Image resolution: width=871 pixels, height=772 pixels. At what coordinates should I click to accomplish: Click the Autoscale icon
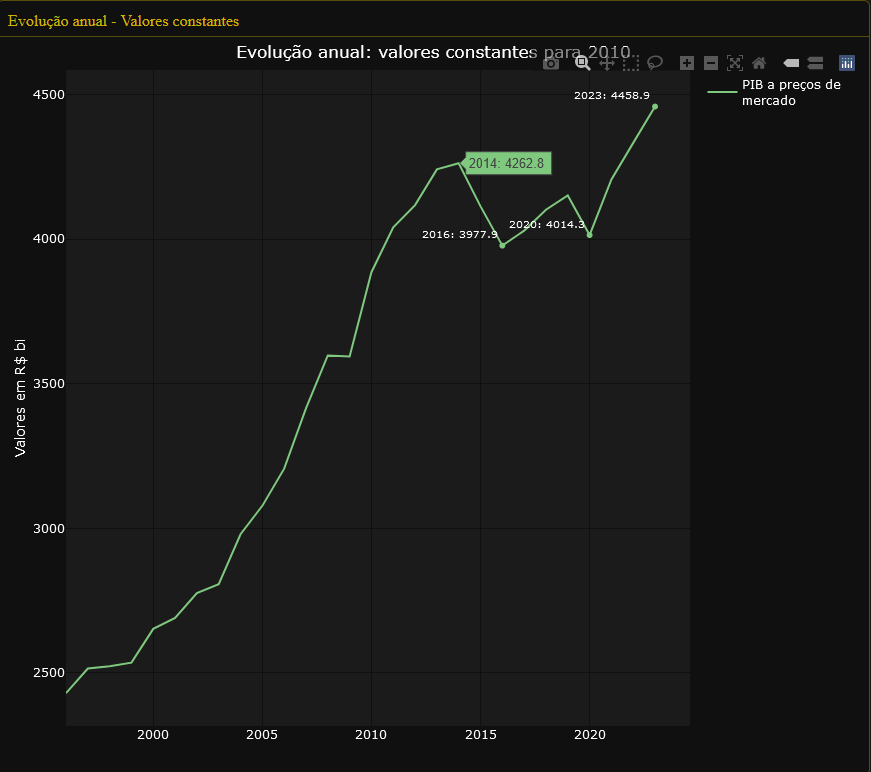click(x=735, y=63)
